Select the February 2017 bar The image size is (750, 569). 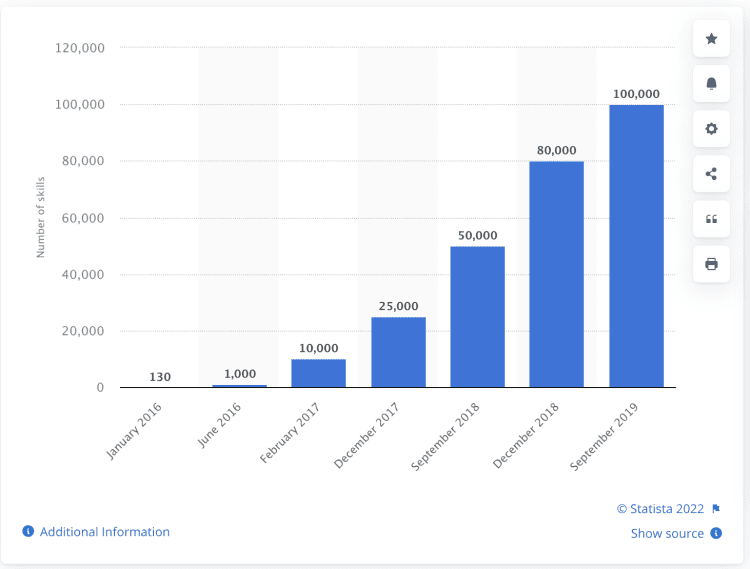coord(319,373)
